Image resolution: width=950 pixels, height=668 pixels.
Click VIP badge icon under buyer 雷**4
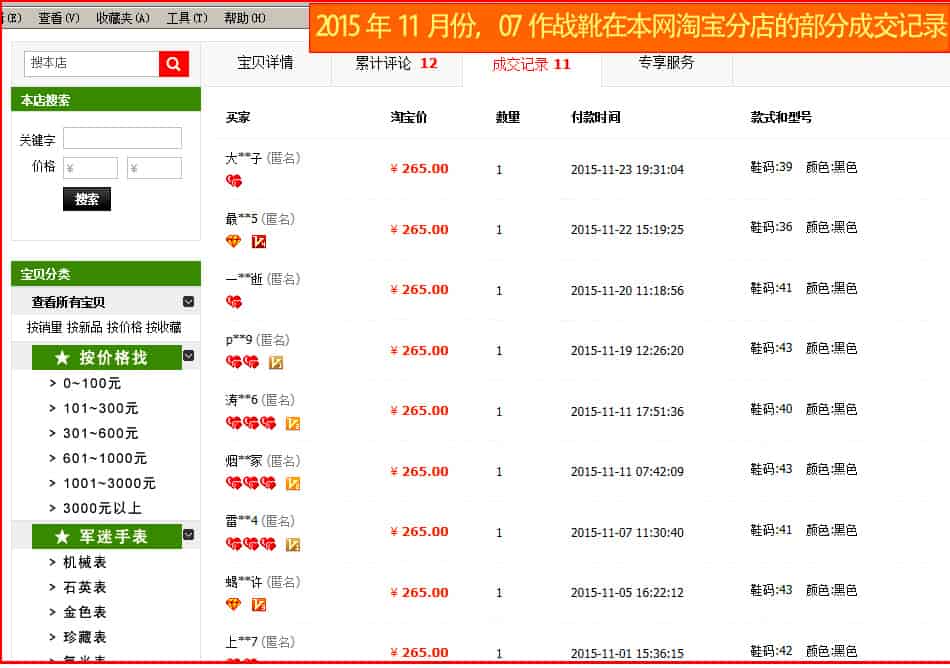[x=293, y=545]
